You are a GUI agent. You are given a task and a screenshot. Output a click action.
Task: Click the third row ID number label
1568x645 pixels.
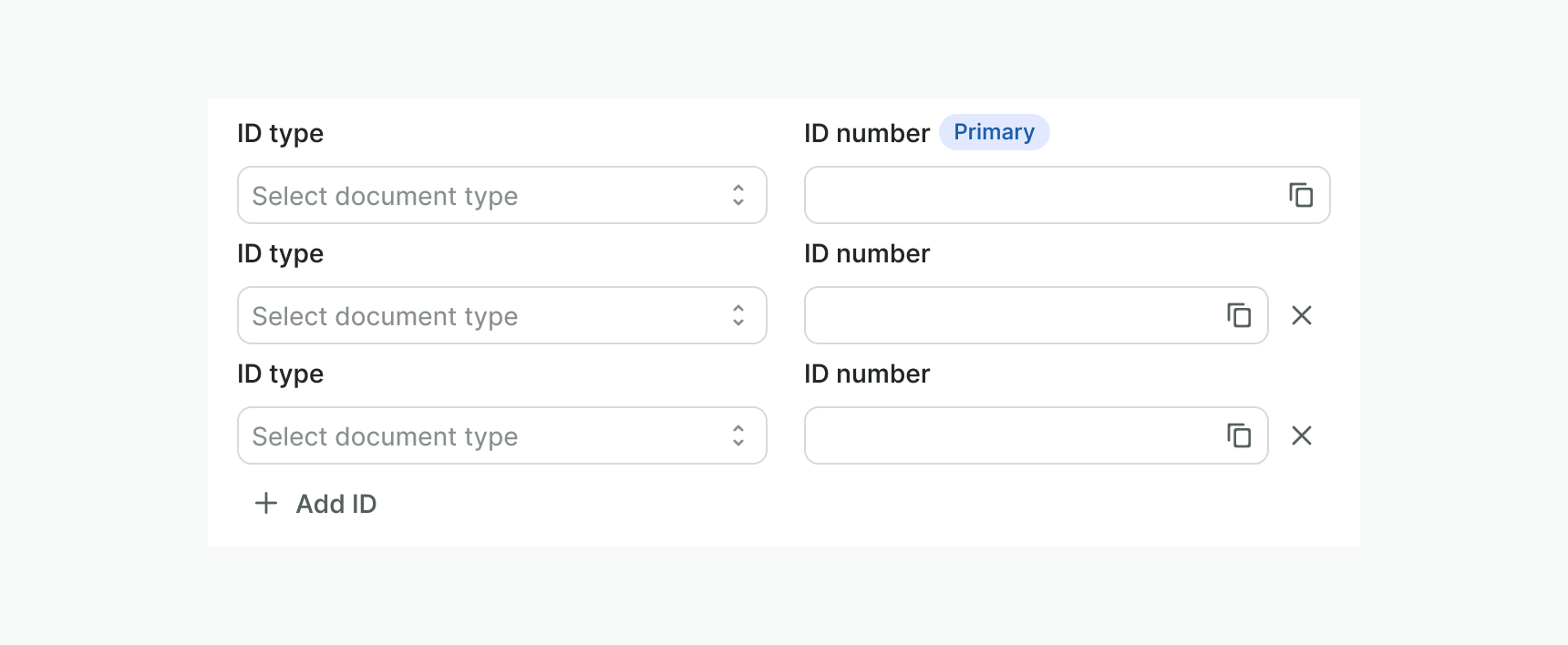pos(866,374)
